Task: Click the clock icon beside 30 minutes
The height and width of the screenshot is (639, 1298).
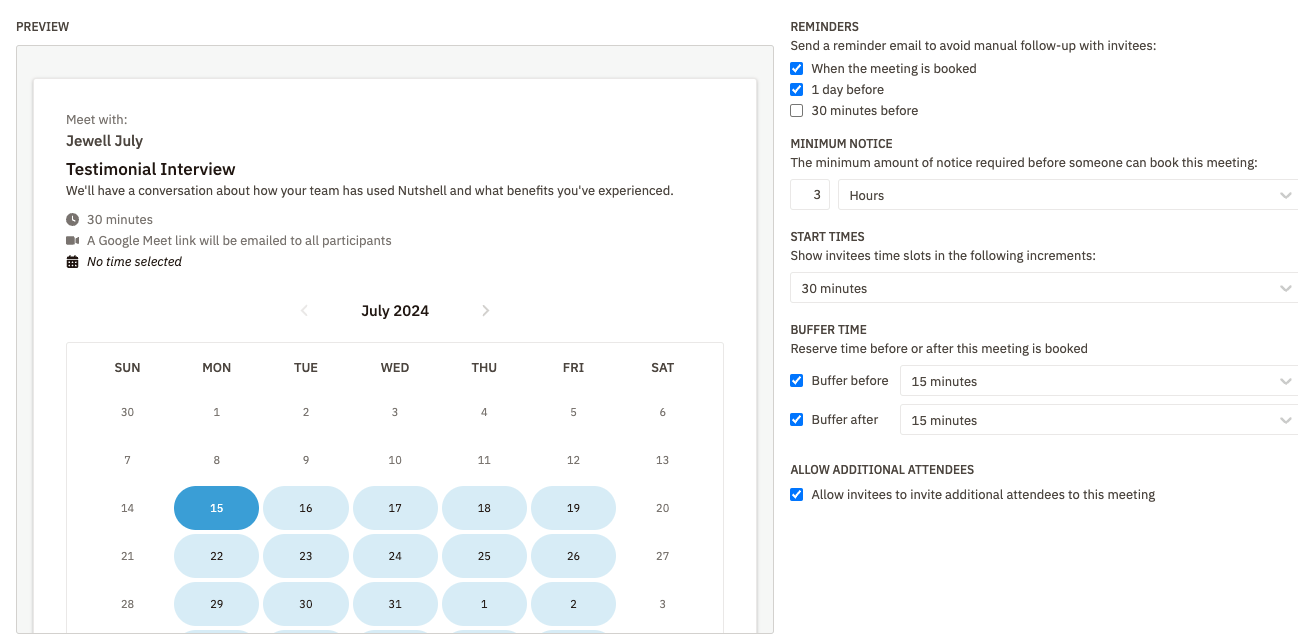Action: pyautogui.click(x=72, y=220)
